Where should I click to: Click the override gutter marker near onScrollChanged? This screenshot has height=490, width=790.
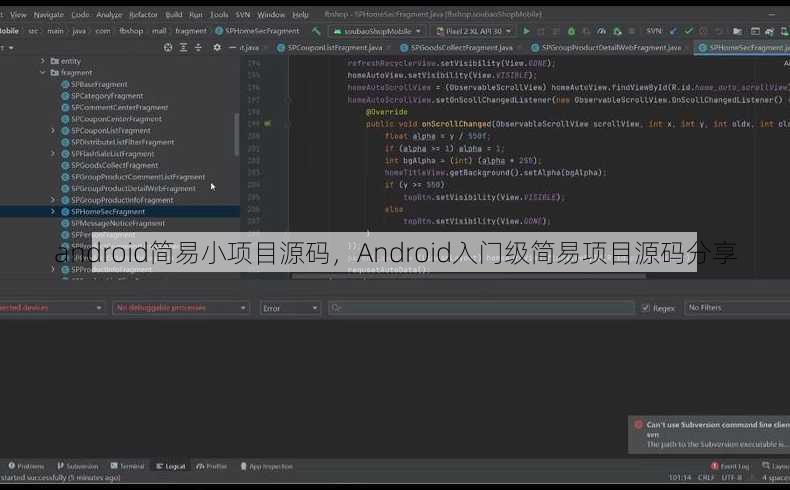(268, 123)
